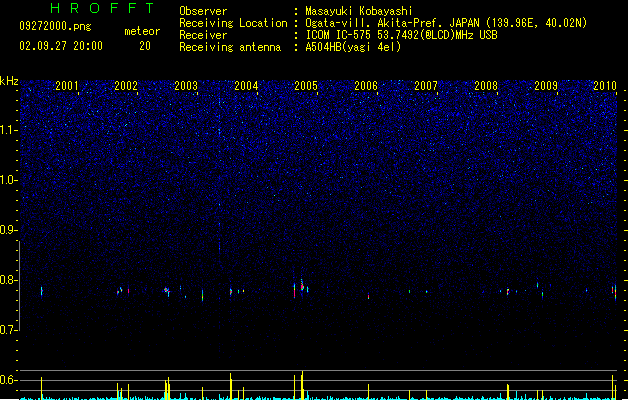
Task: Click time marker 2010
Action: 605,86
